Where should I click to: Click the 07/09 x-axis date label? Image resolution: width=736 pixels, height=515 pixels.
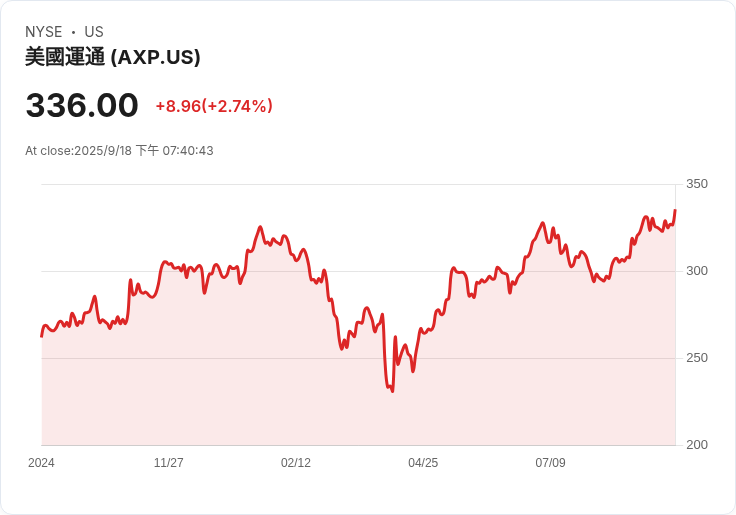coord(550,463)
